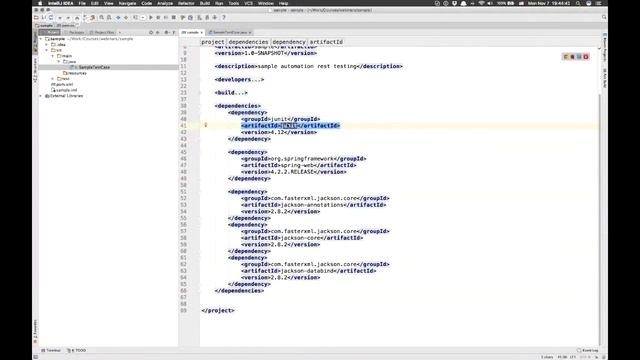
Task: Toggle the Project tool window side button
Action: [35, 41]
